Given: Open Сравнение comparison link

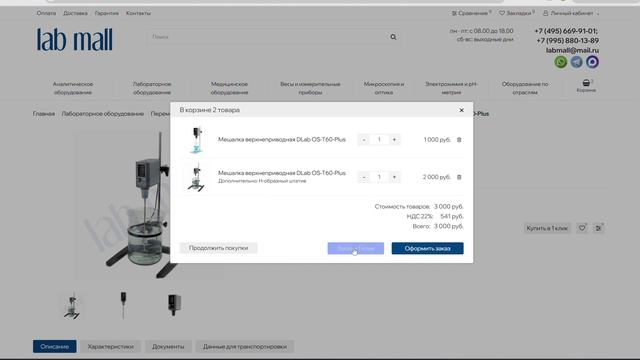Looking at the screenshot, I should pos(471,13).
